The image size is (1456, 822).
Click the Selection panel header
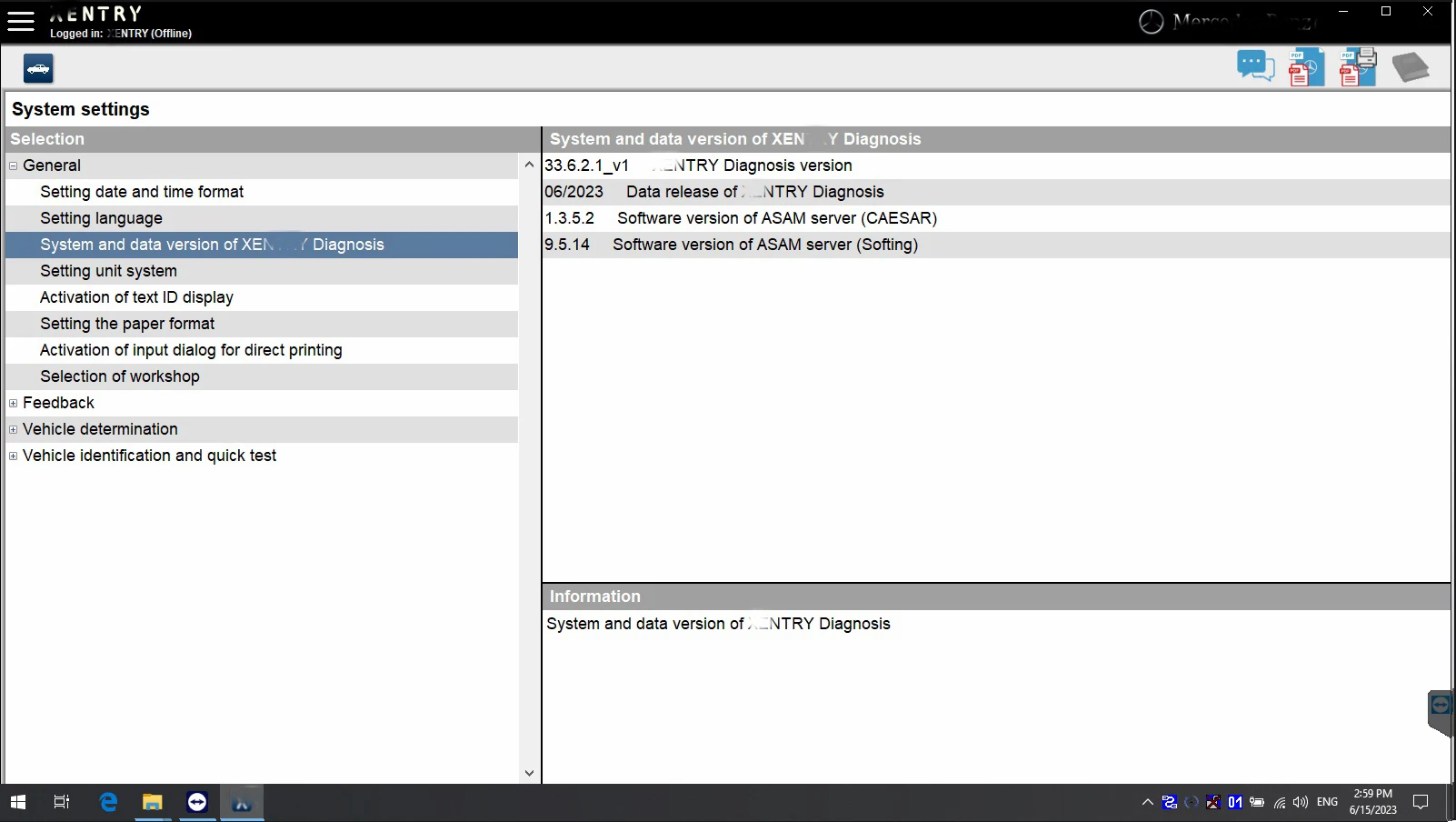click(273, 139)
